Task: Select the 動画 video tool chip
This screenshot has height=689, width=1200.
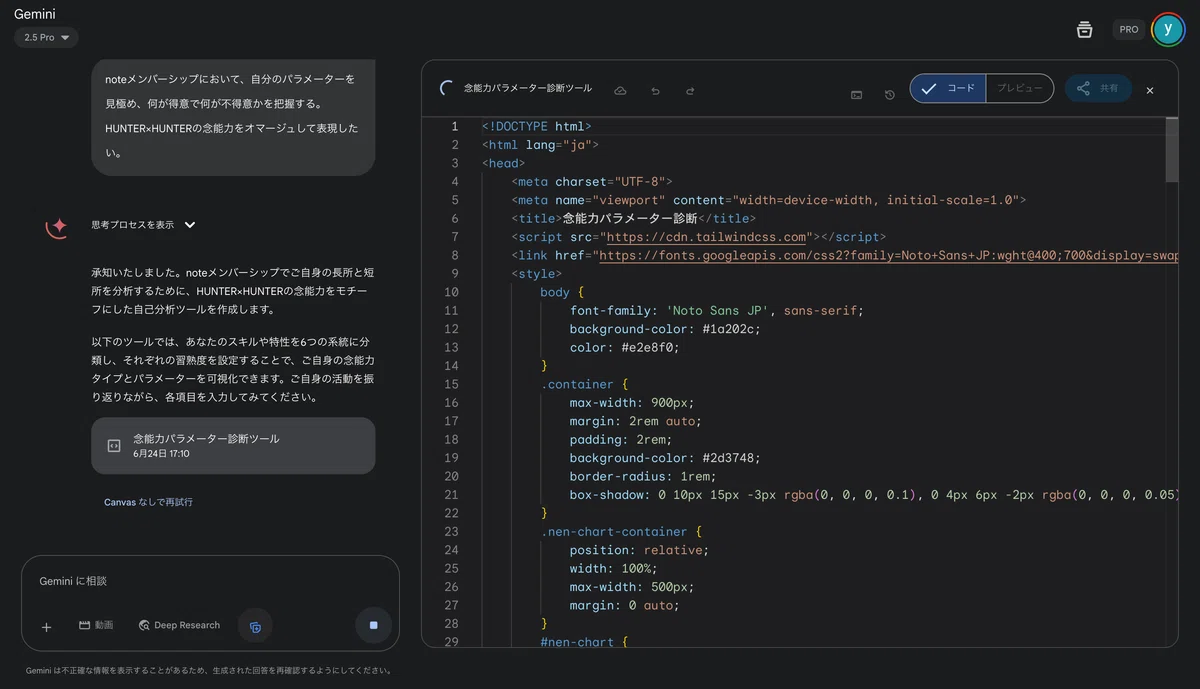Action: (x=96, y=625)
